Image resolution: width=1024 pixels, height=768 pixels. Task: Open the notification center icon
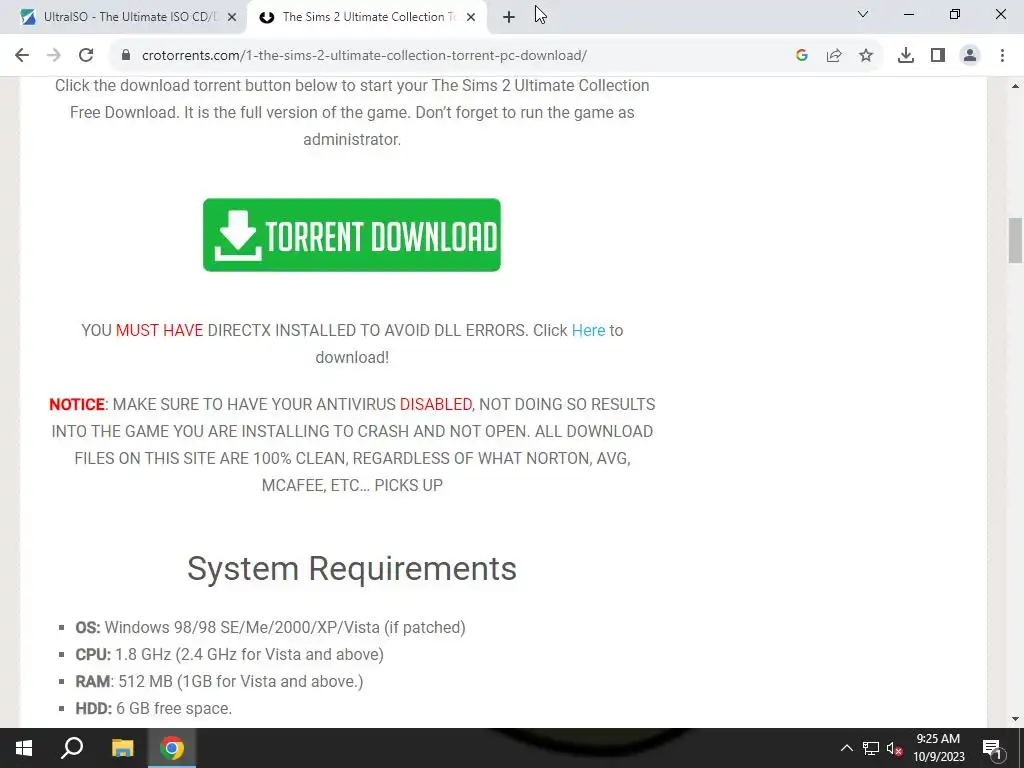tap(991, 748)
